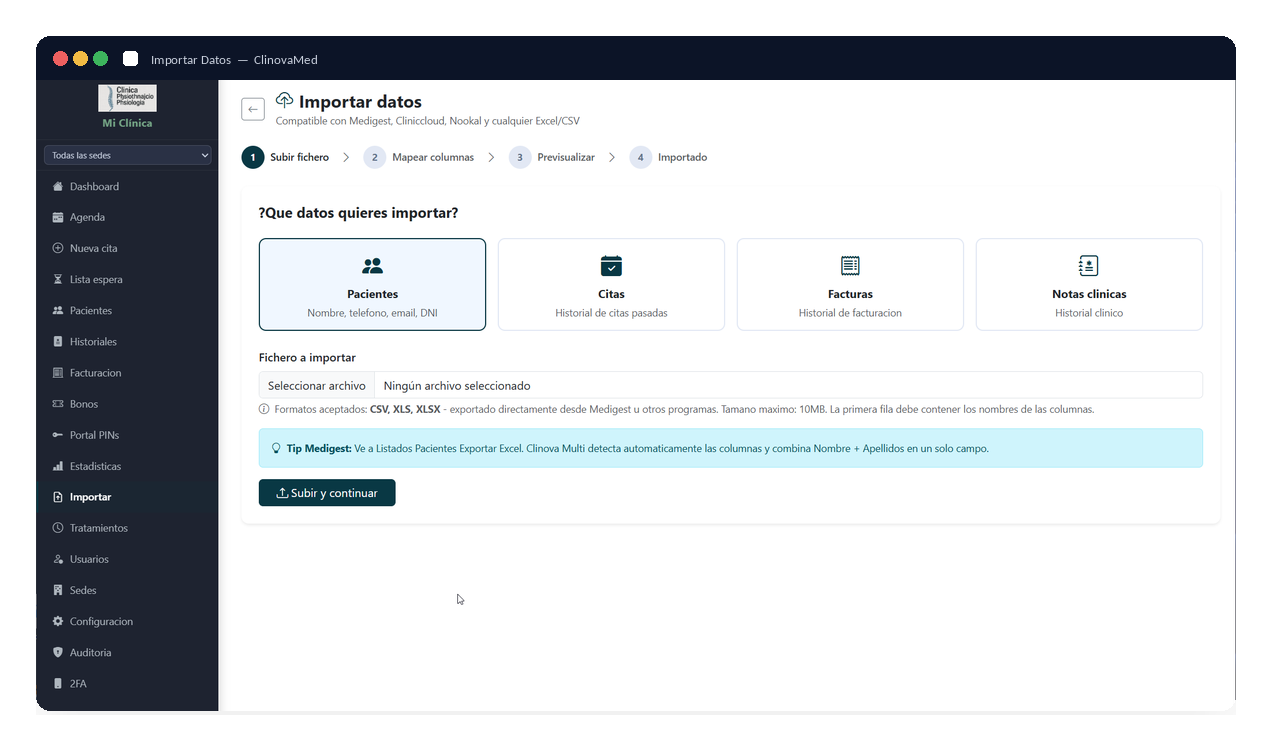1272x747 pixels.
Task: Click the cloud upload icon beside title
Action: (x=284, y=100)
